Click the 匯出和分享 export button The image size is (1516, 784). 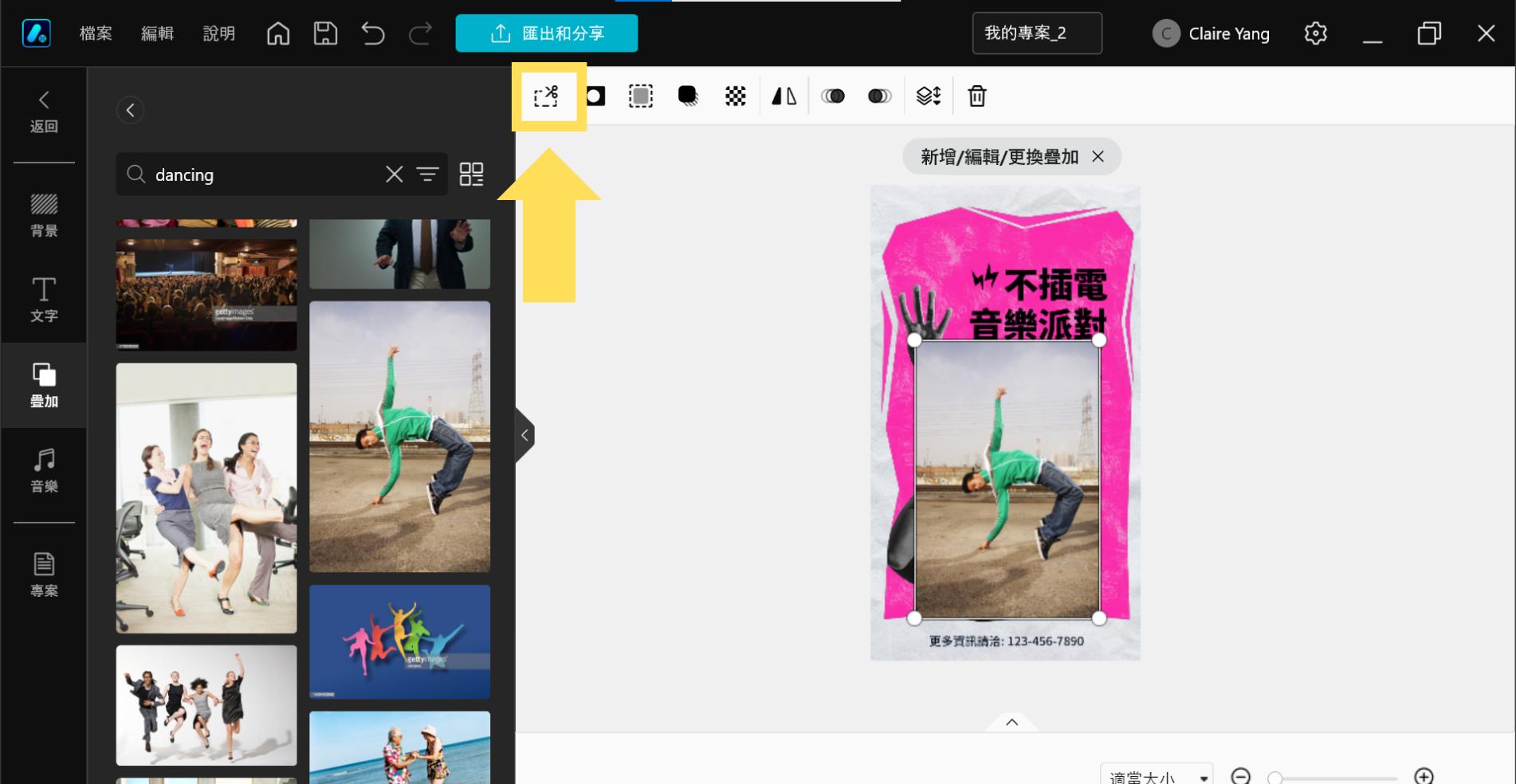tap(547, 33)
